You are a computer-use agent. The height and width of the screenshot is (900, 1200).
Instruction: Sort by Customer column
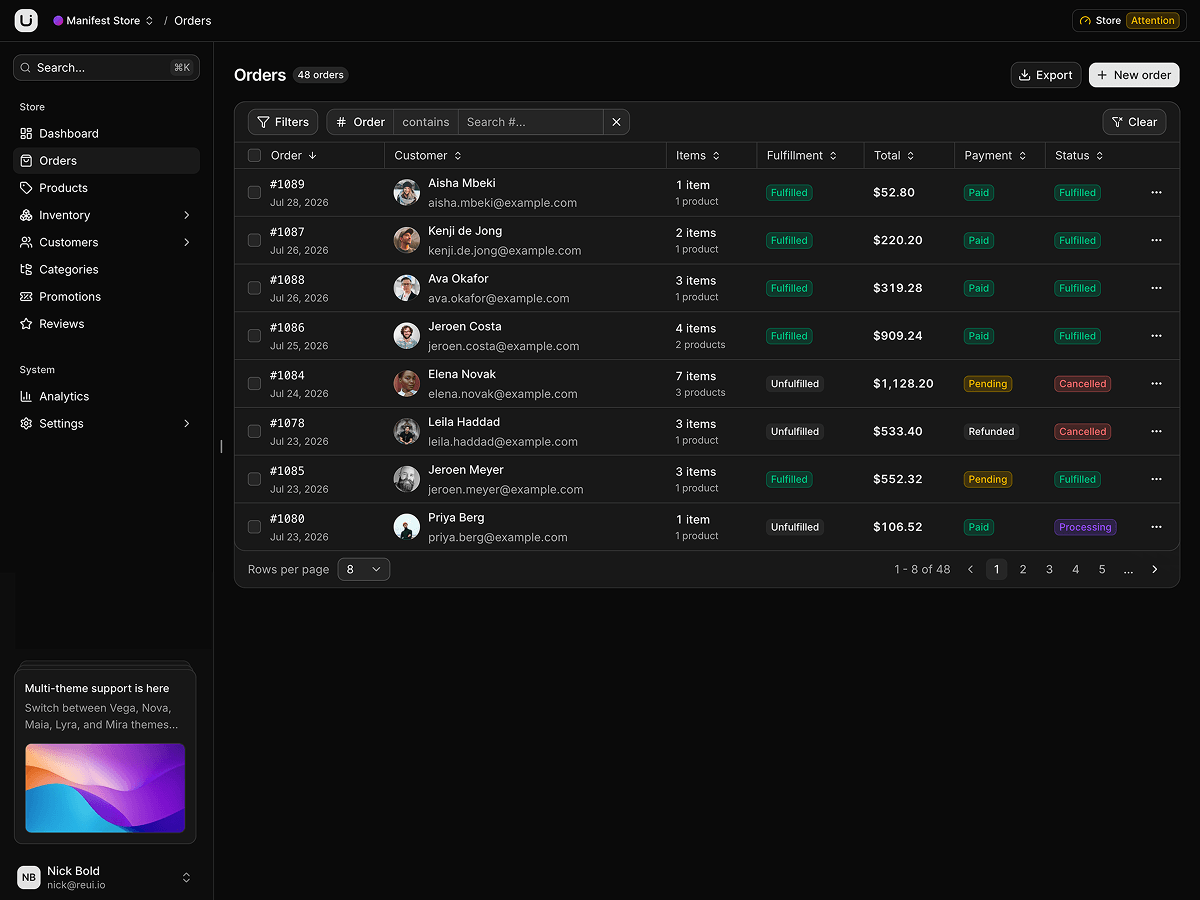click(428, 156)
